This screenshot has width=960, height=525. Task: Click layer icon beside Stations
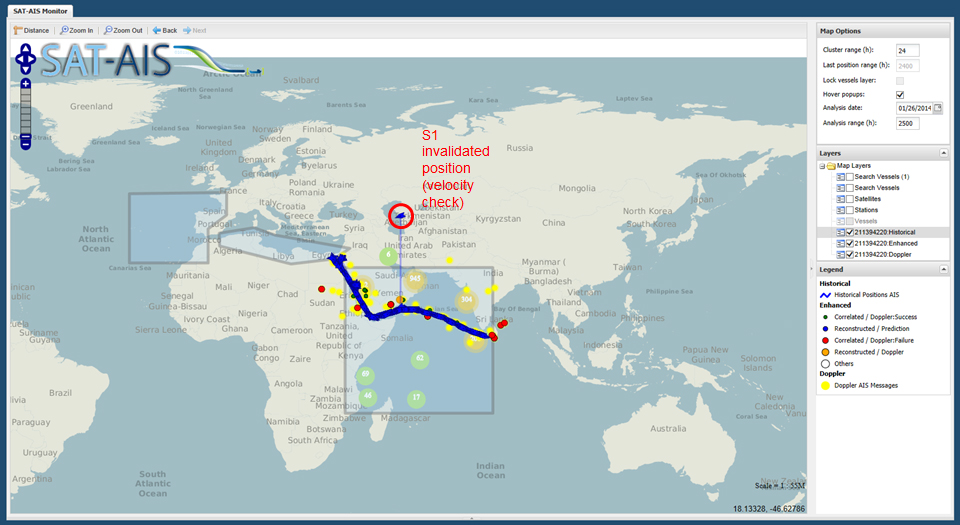pyautogui.click(x=841, y=210)
